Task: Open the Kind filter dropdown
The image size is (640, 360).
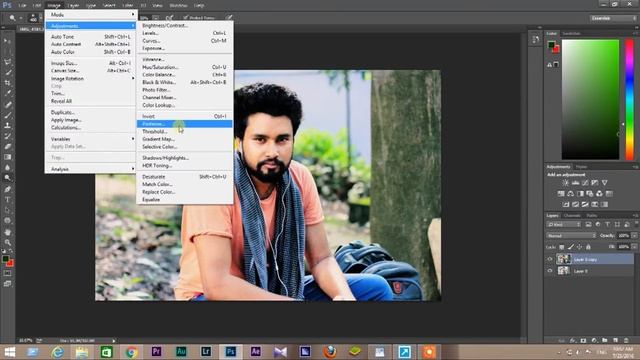Action: click(564, 224)
